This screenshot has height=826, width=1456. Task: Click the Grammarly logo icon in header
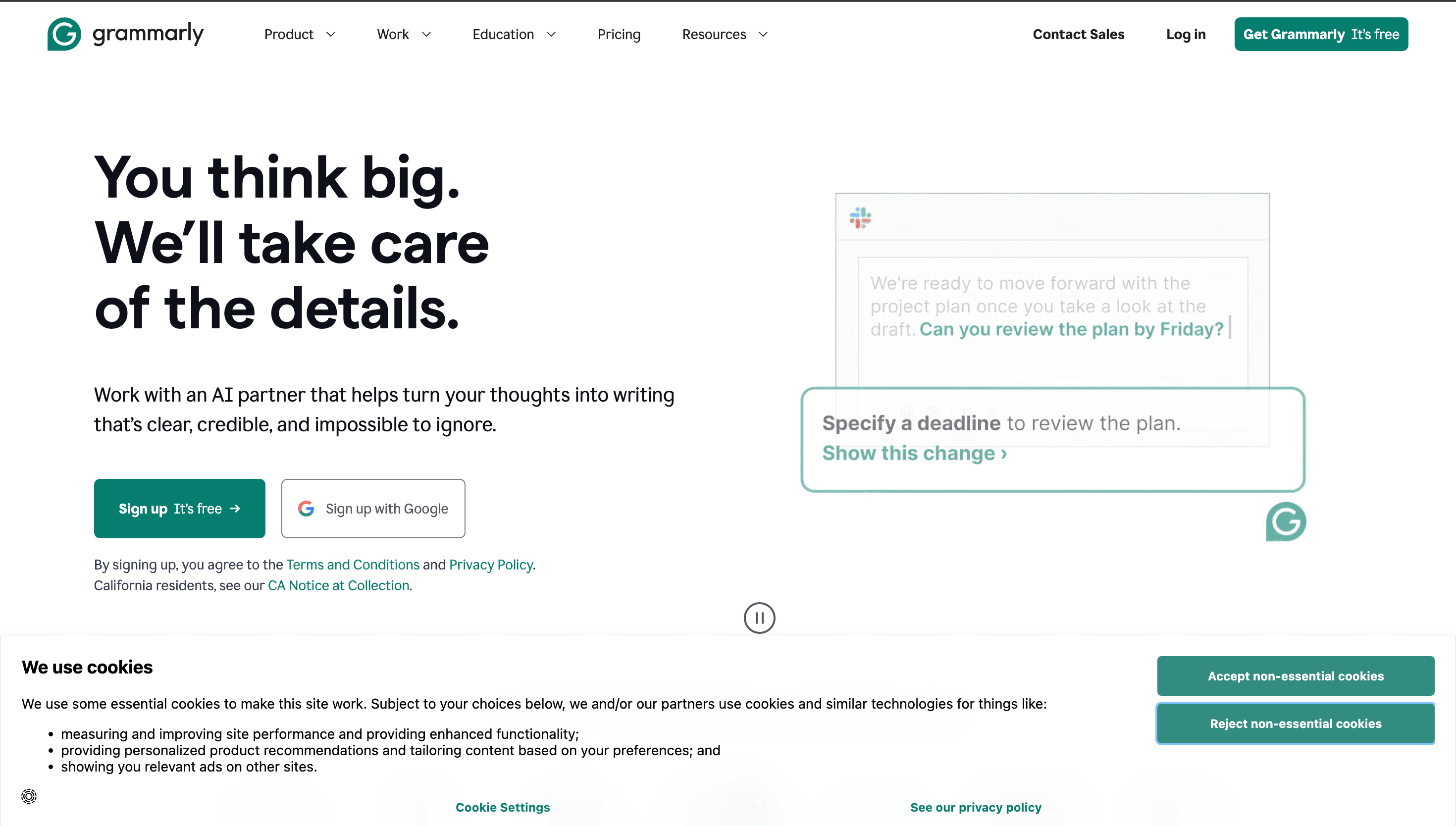64,34
